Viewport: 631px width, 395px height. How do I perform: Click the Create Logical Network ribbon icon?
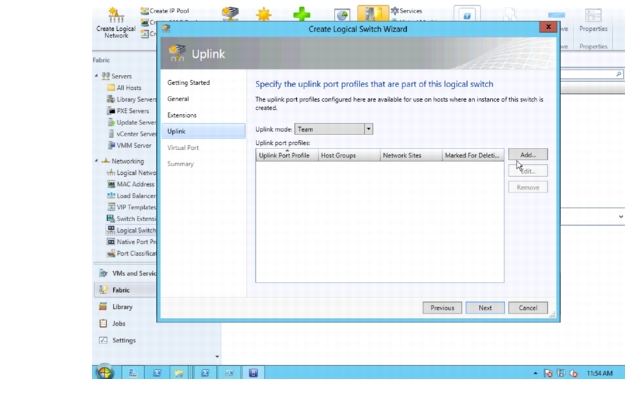[115, 23]
